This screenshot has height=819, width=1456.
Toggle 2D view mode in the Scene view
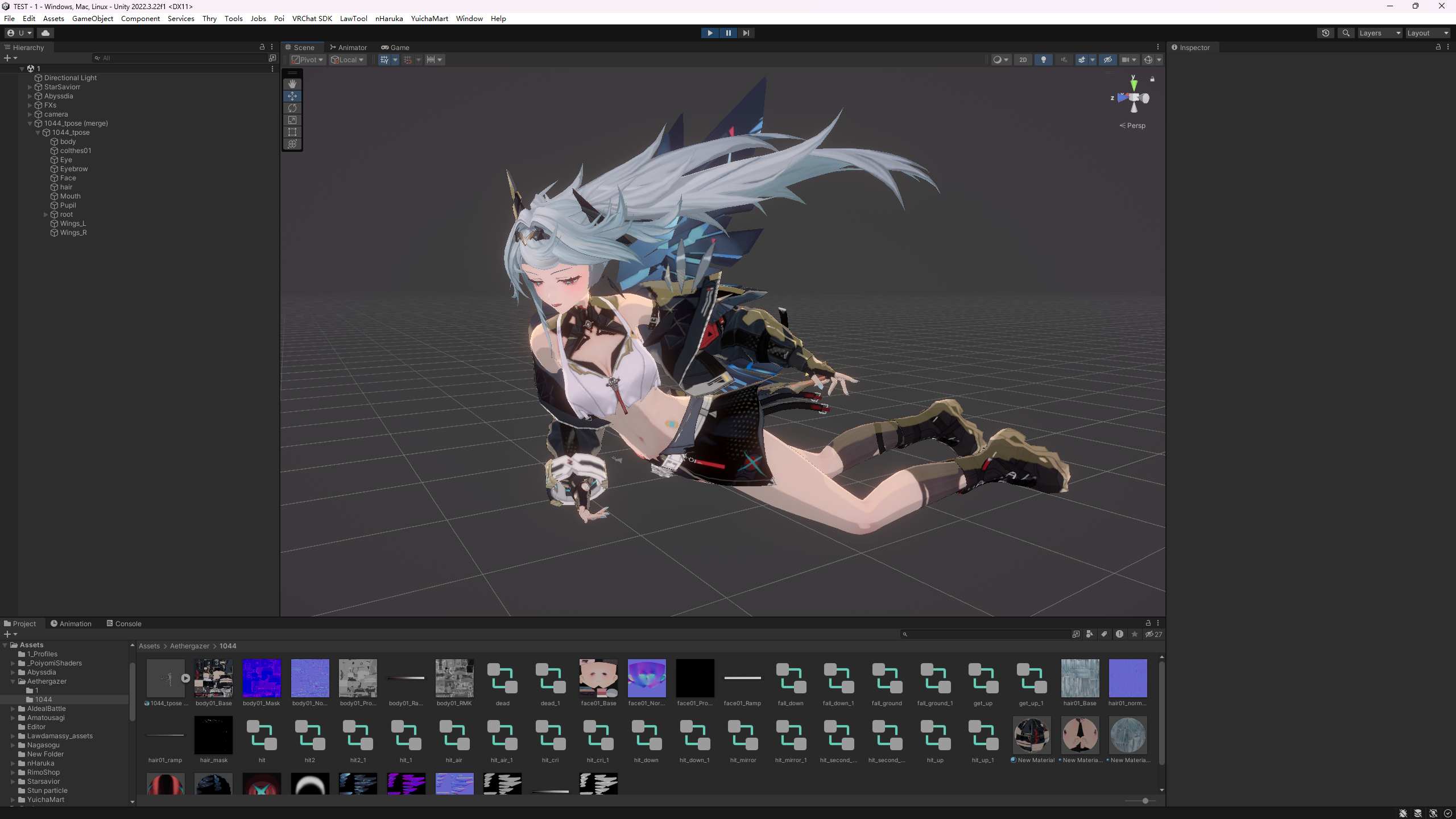[x=1023, y=60]
